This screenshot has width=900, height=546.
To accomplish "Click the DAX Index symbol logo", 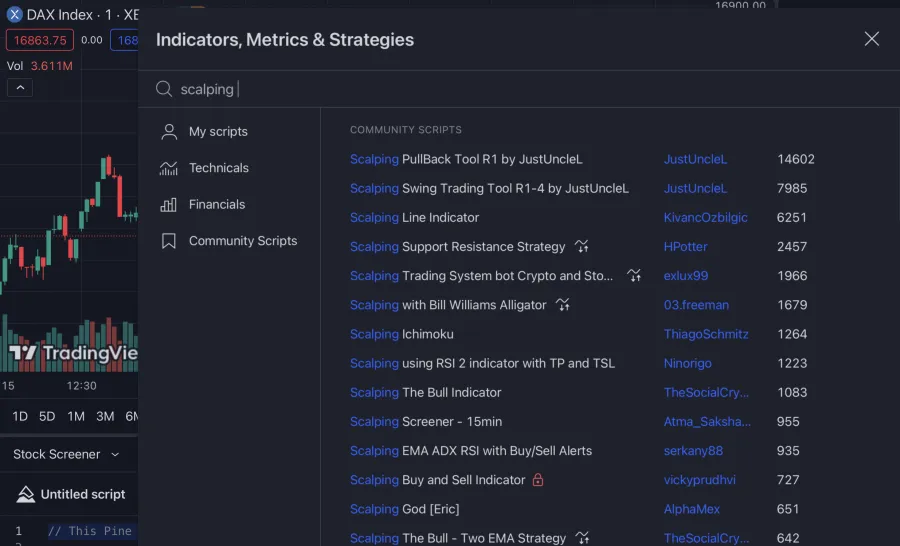I will point(15,15).
